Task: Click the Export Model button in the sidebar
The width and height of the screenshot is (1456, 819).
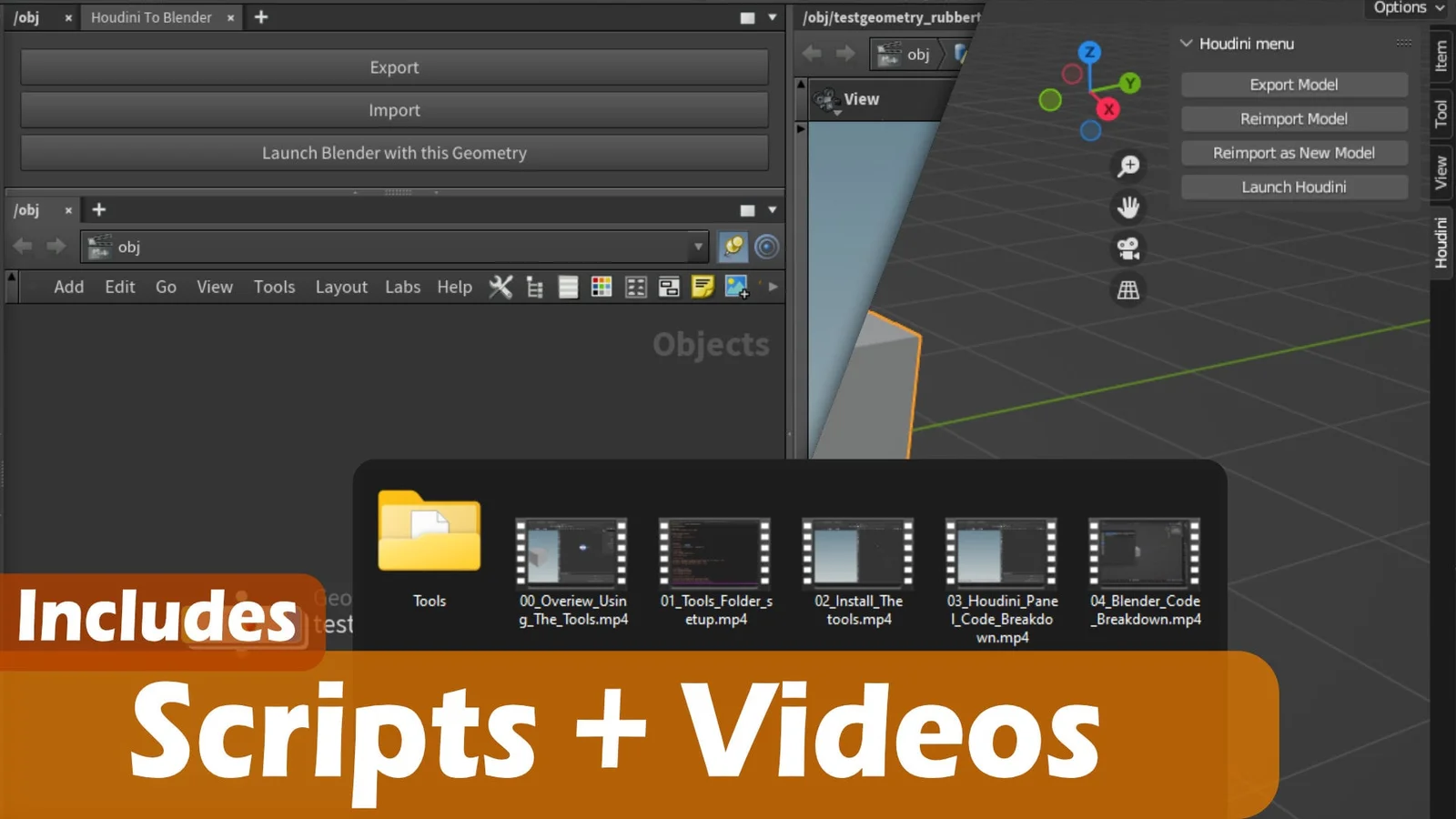Action: (1293, 84)
